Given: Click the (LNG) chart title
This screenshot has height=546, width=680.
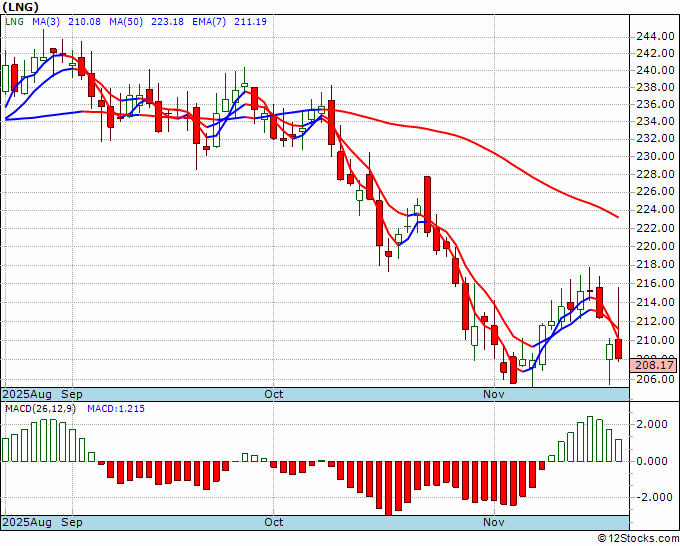Looking at the screenshot, I should click(20, 7).
